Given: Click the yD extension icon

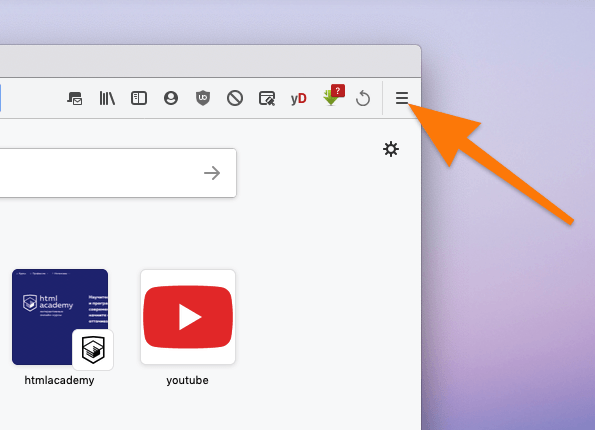Looking at the screenshot, I should coord(299,99).
